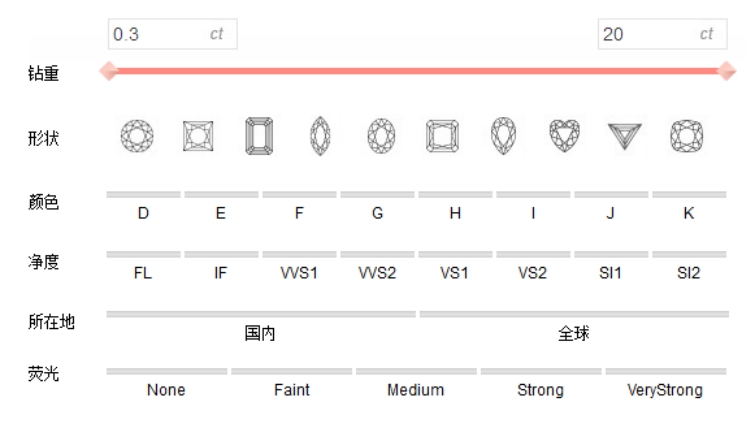Choose the oval diamond shape
748x422 pixels.
(379, 136)
